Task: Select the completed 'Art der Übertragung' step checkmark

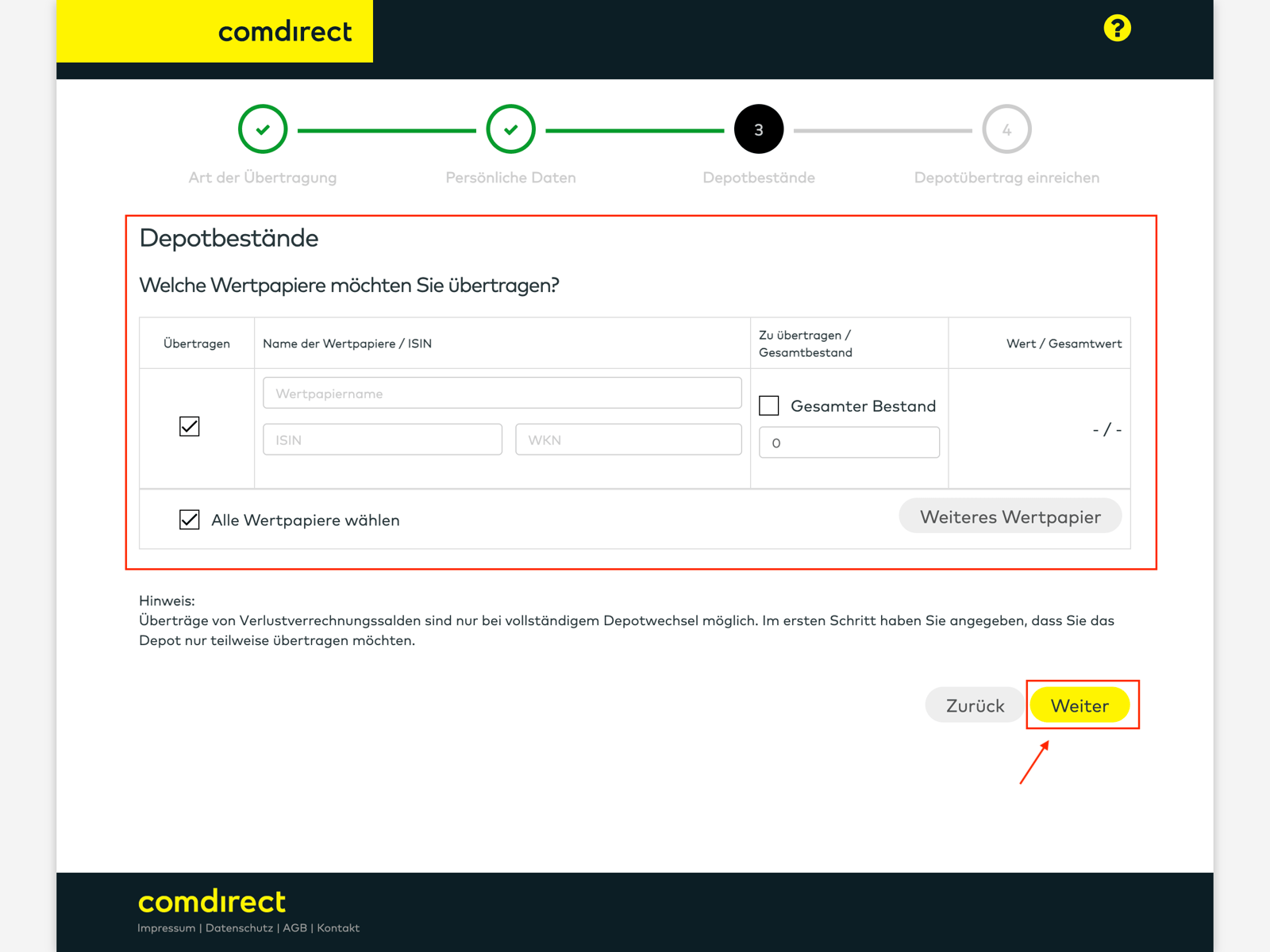Action: click(x=263, y=129)
